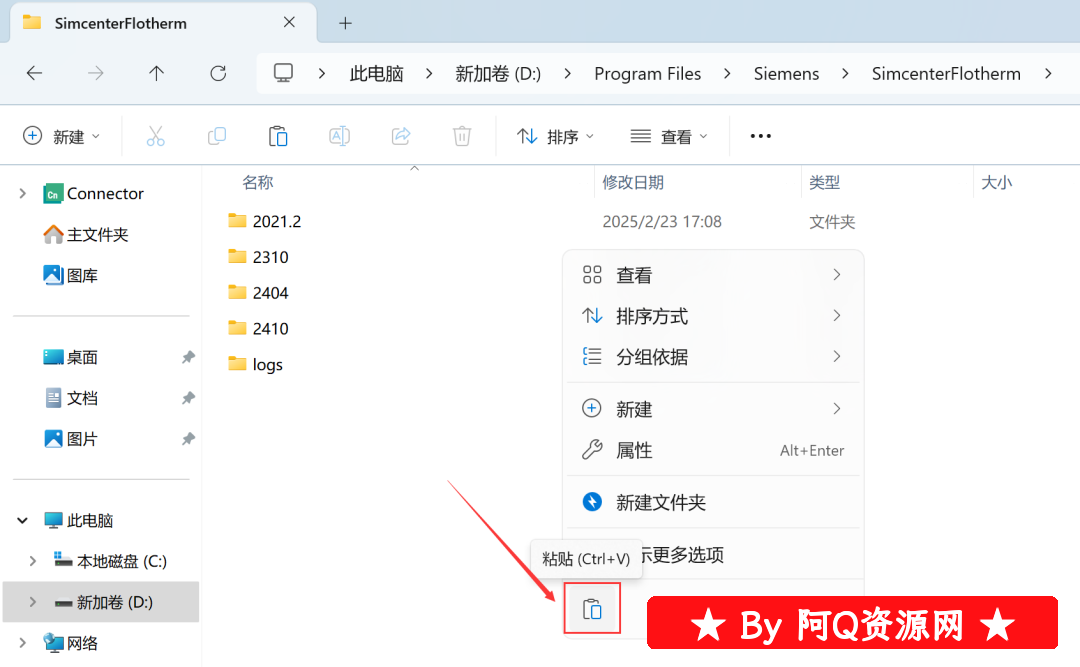Screen dimensions: 1080x667
Task: Click 此电脑 in the address bar
Action: (376, 73)
